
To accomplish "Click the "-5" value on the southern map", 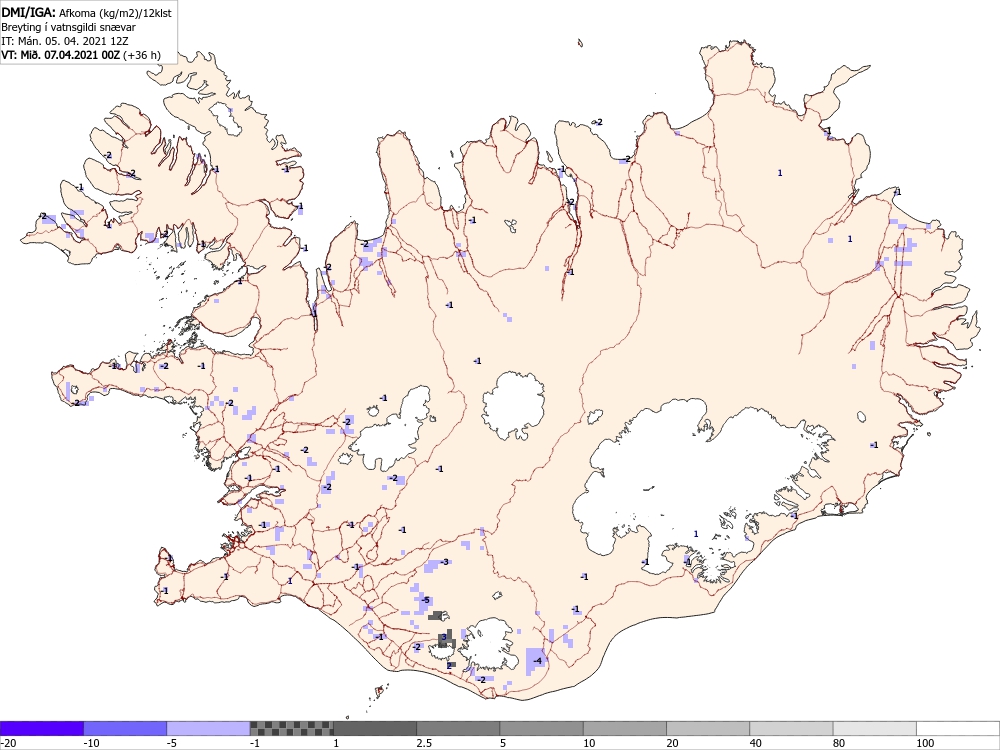I will pos(426,600).
